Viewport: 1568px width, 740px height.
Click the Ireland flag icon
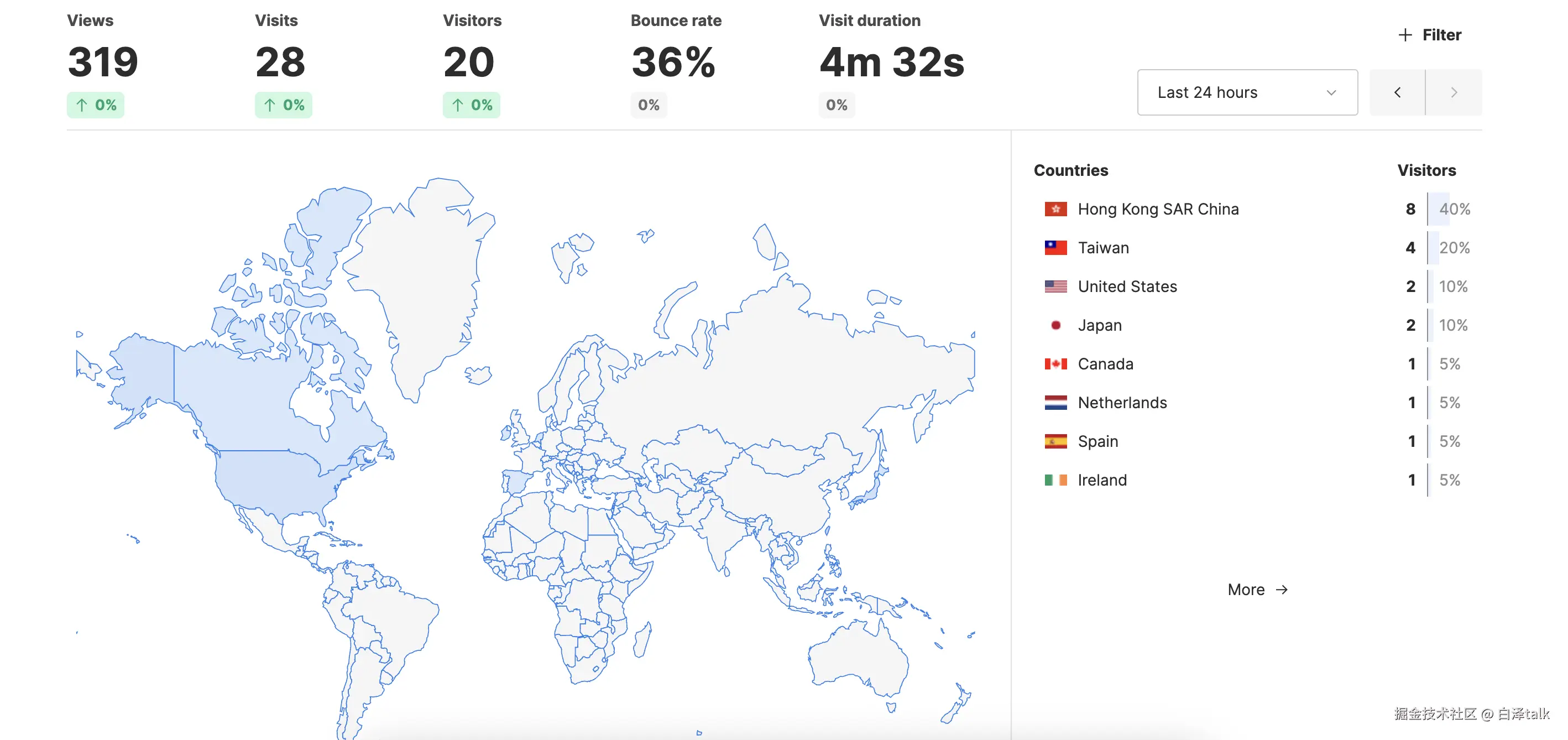[x=1055, y=480]
